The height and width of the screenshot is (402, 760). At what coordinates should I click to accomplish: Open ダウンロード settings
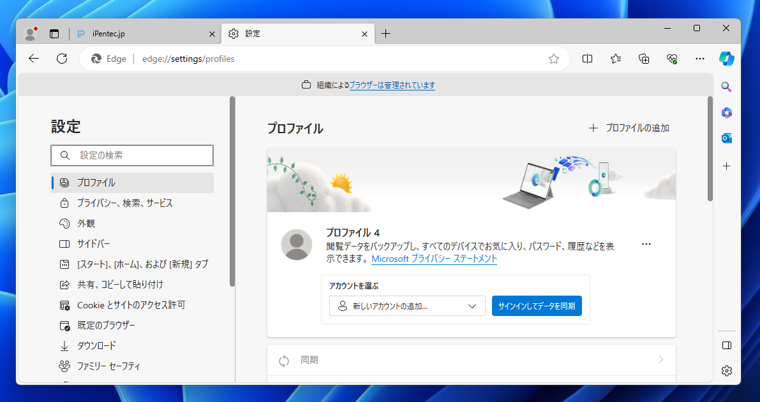(132, 346)
